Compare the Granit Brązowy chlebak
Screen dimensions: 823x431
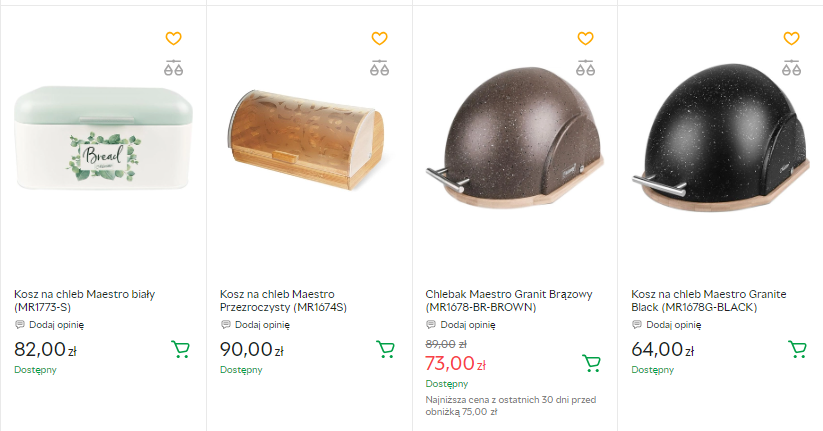click(585, 69)
